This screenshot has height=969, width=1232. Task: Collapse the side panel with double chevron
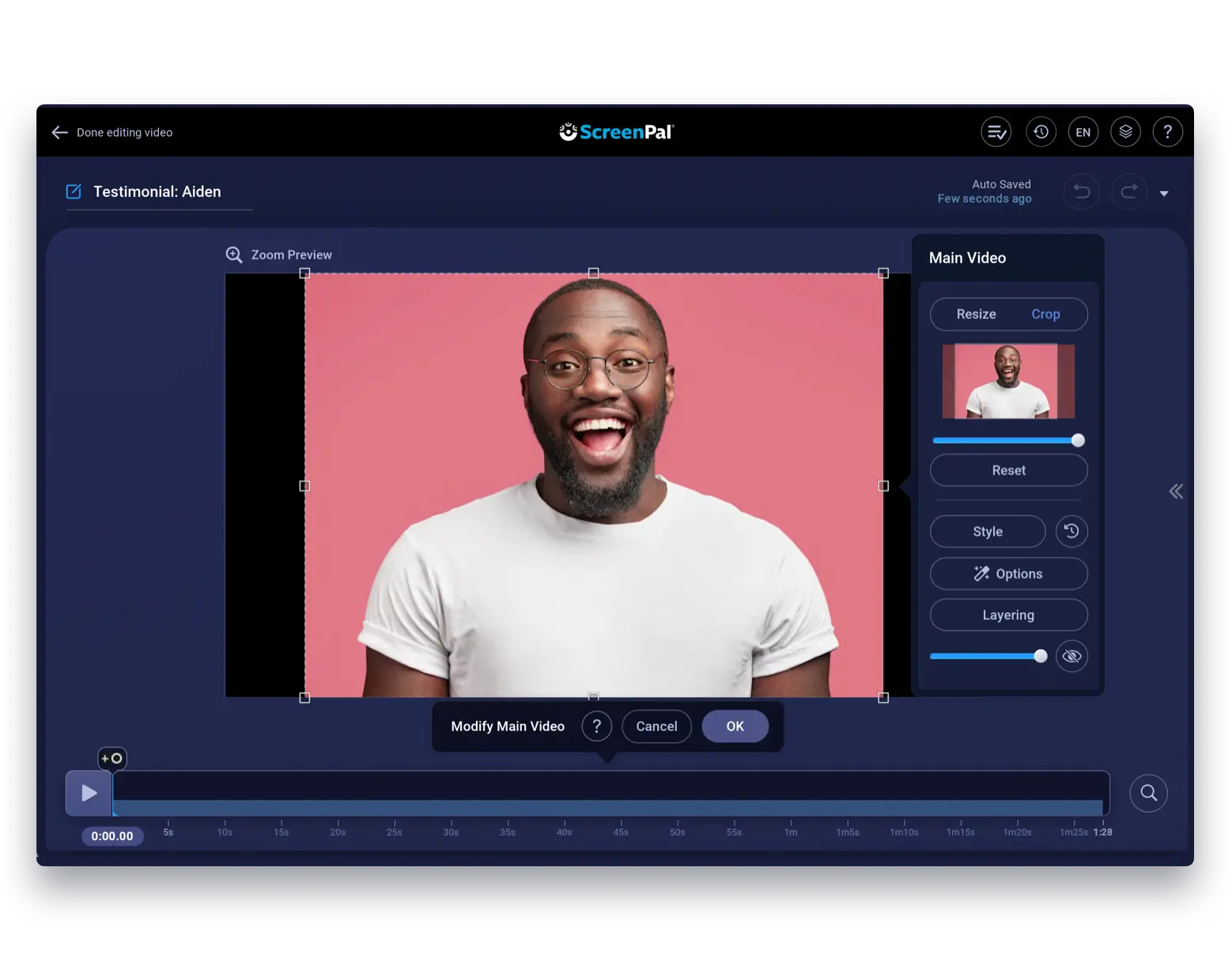click(1176, 492)
